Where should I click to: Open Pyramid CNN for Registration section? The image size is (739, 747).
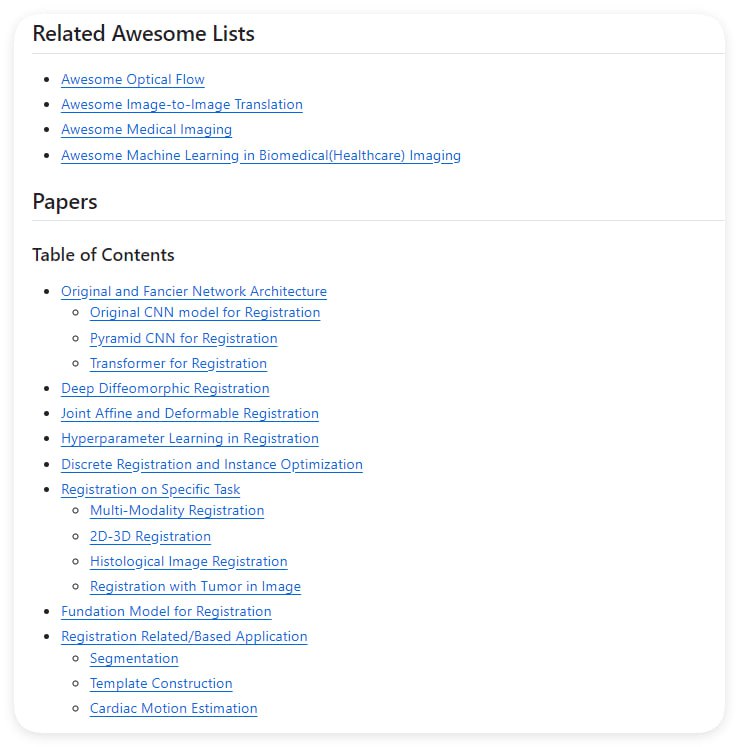click(183, 338)
